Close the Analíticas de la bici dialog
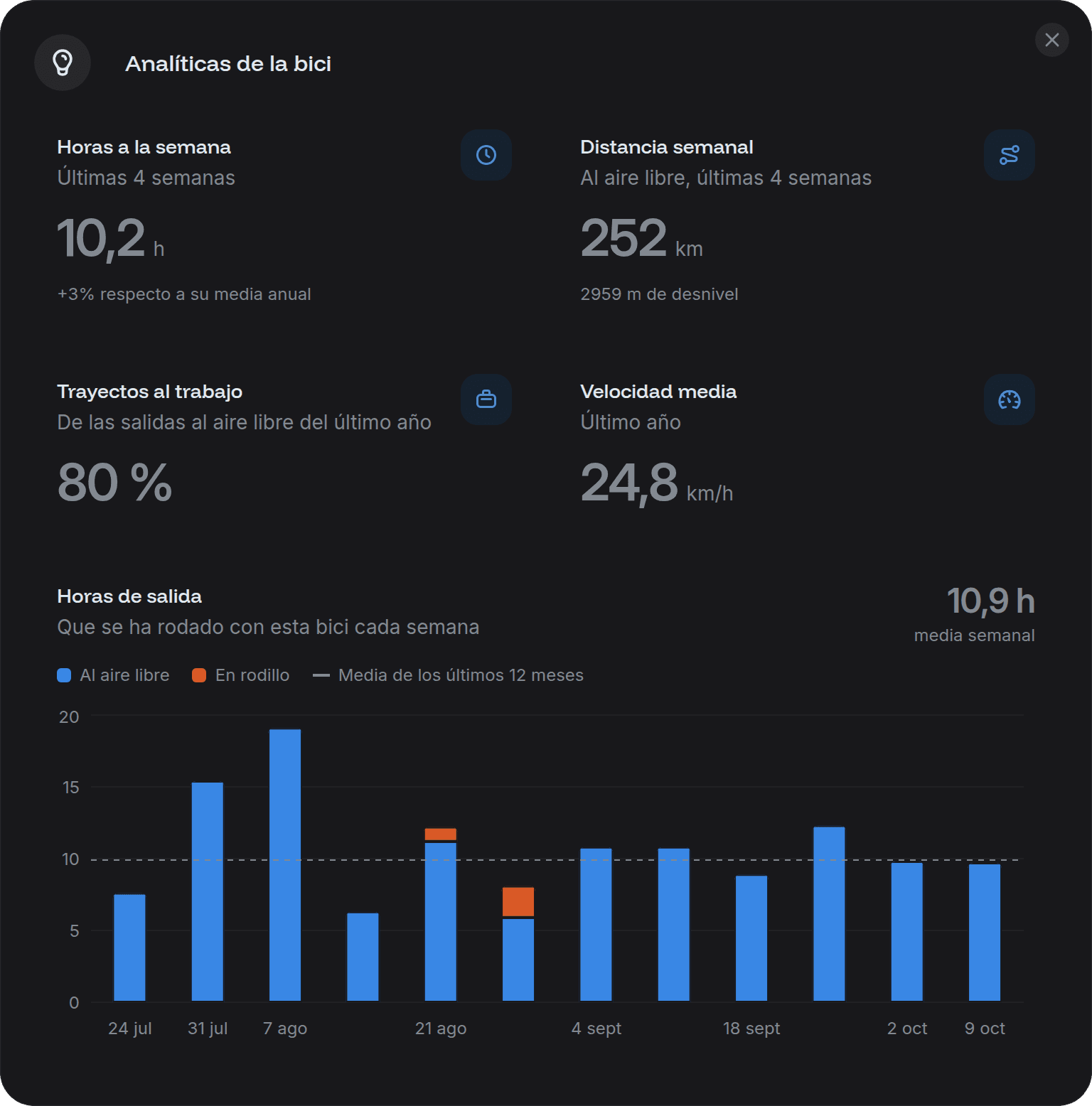The image size is (1092, 1106). [x=1052, y=40]
